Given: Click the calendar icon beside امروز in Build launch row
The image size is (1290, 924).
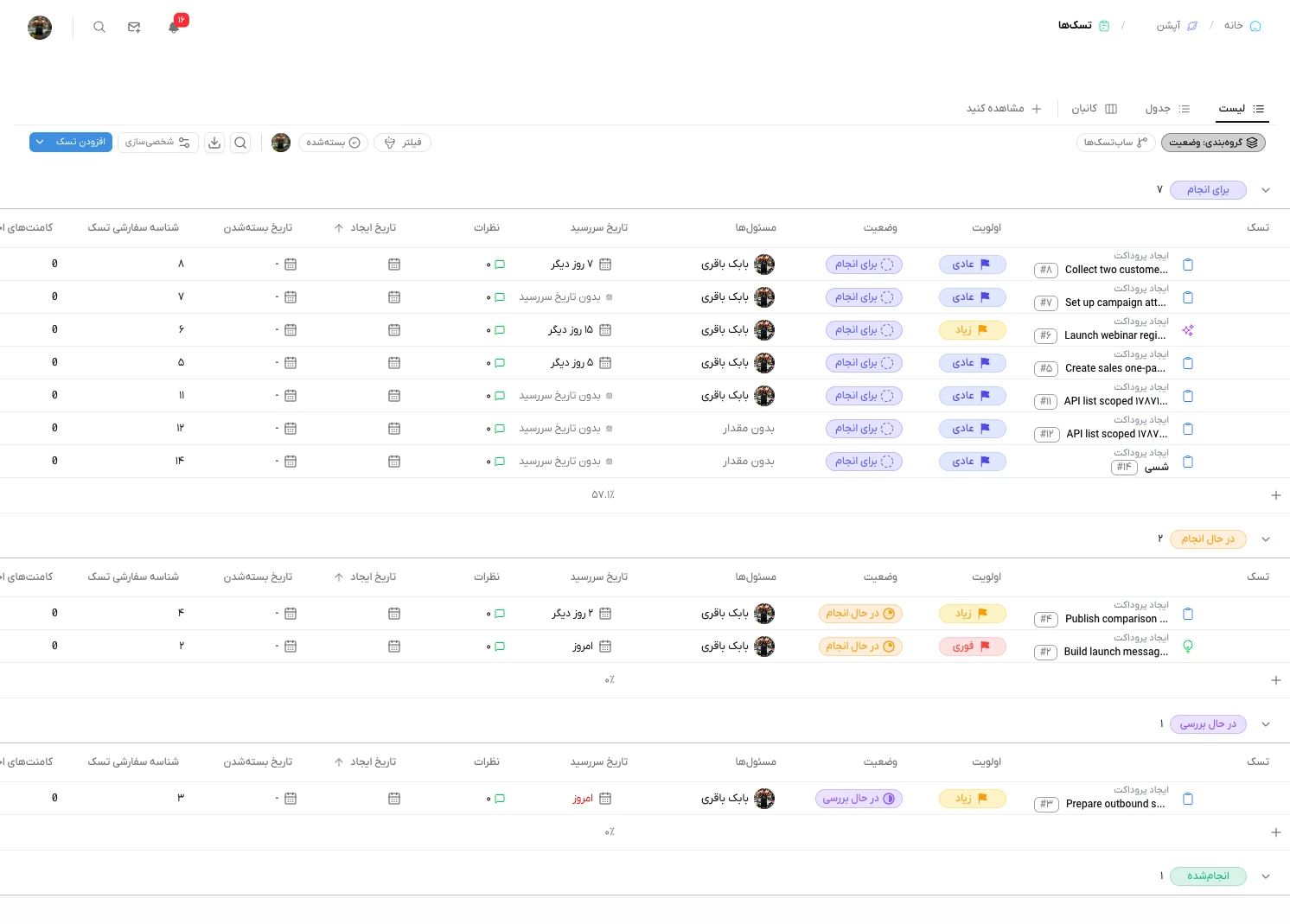Looking at the screenshot, I should [605, 647].
